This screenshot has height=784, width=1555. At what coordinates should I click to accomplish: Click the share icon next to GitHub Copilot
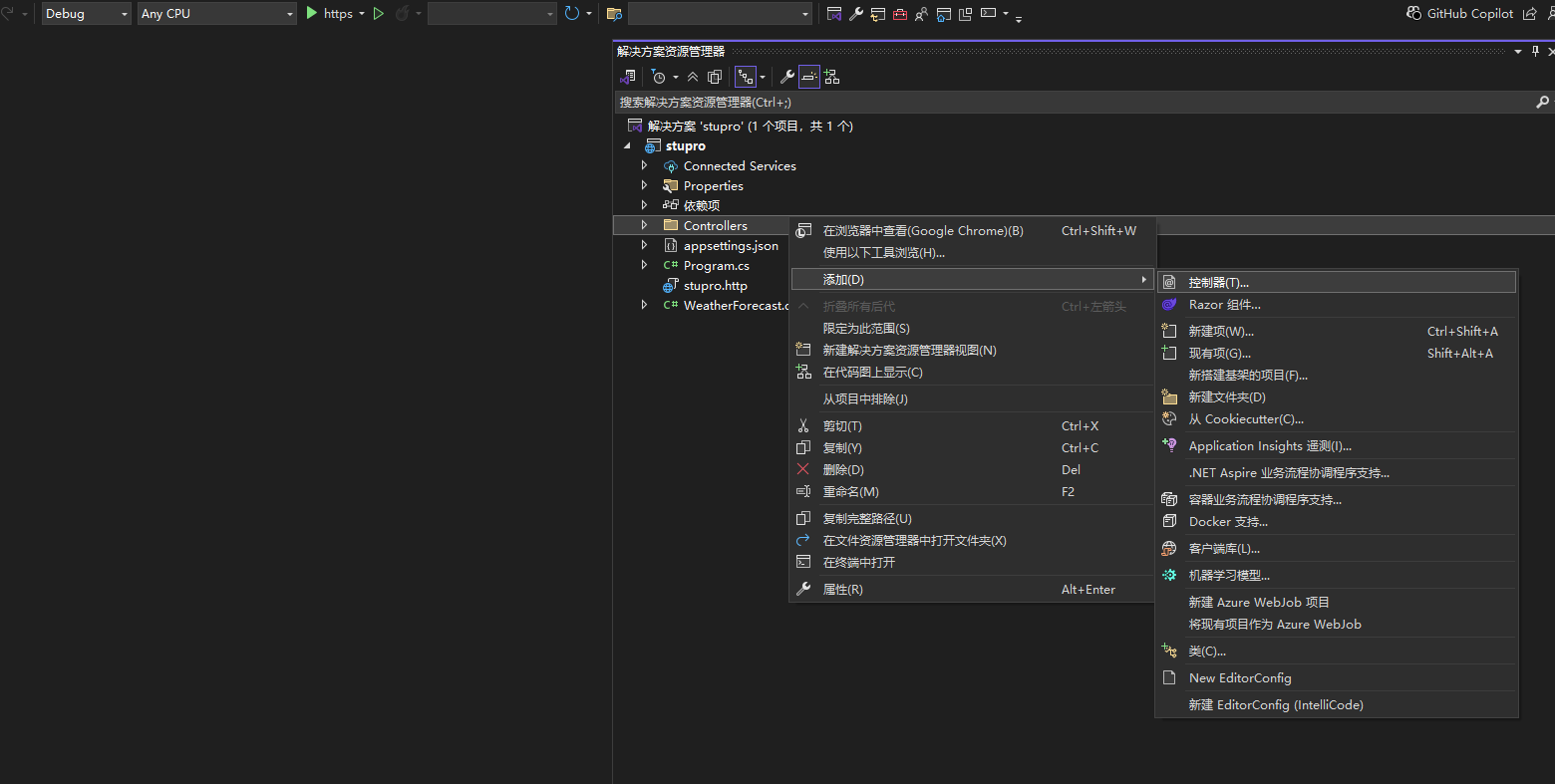(x=1530, y=13)
